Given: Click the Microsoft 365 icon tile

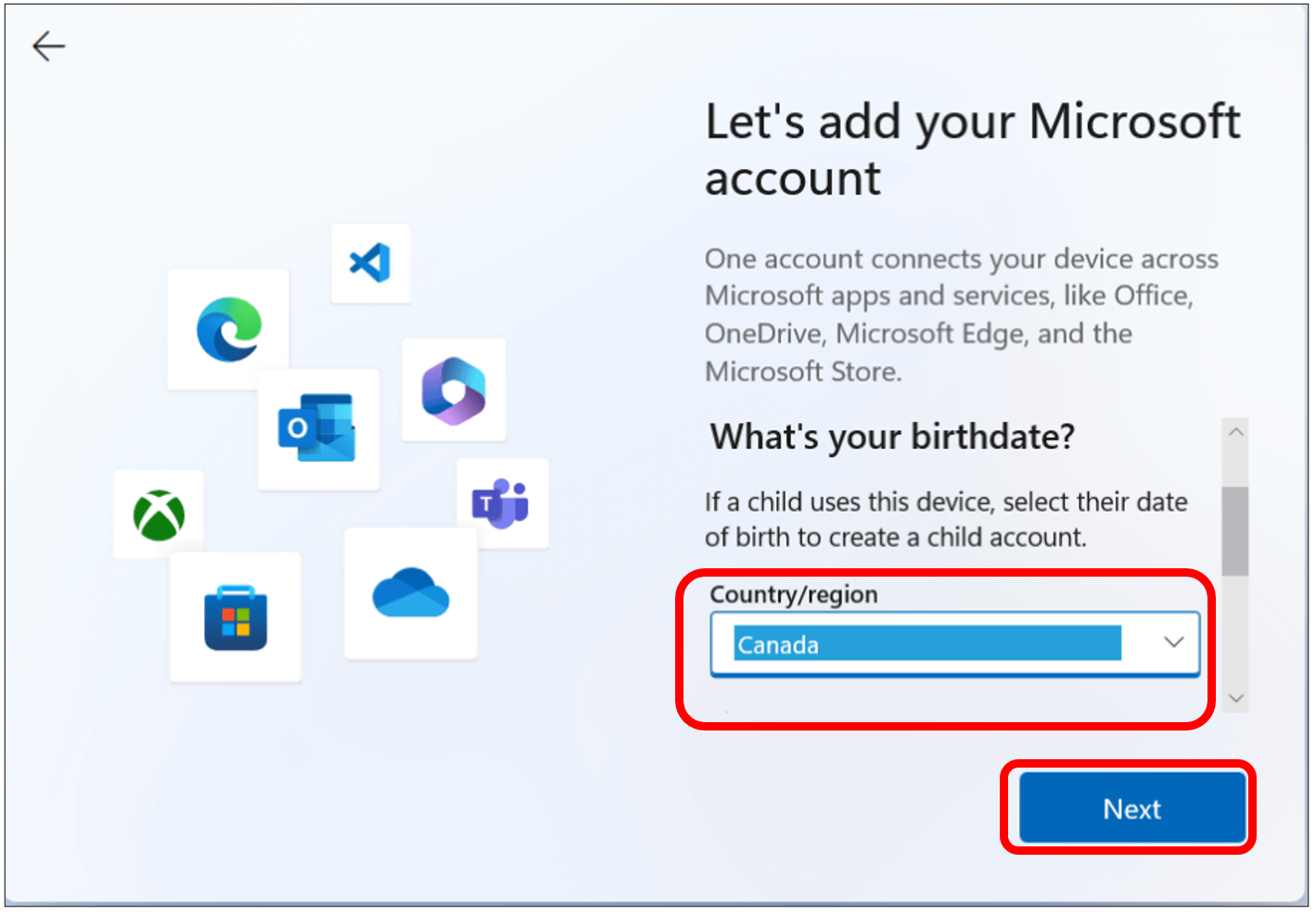Looking at the screenshot, I should (454, 389).
